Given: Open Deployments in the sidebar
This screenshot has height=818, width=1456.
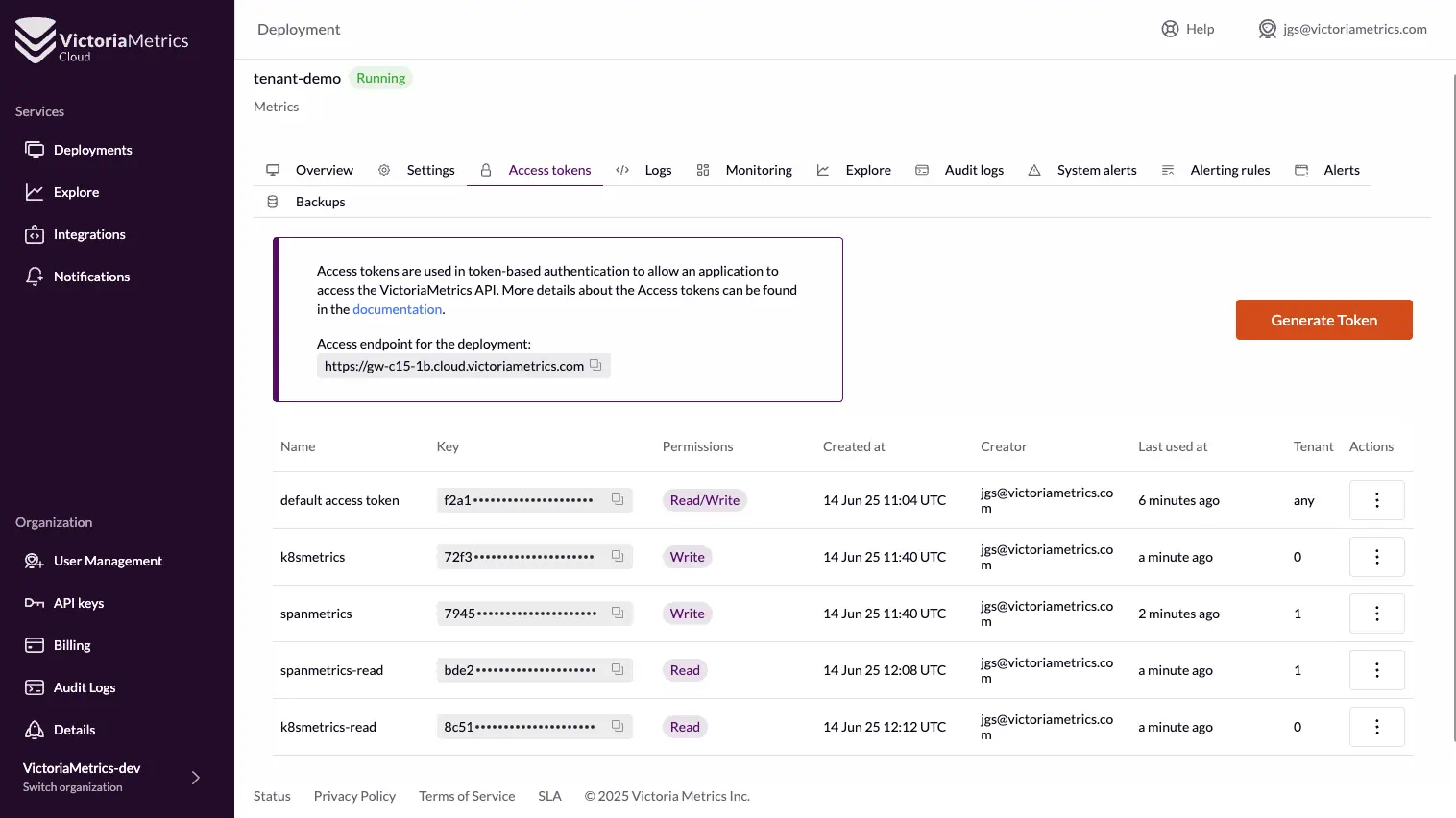Looking at the screenshot, I should tap(93, 150).
